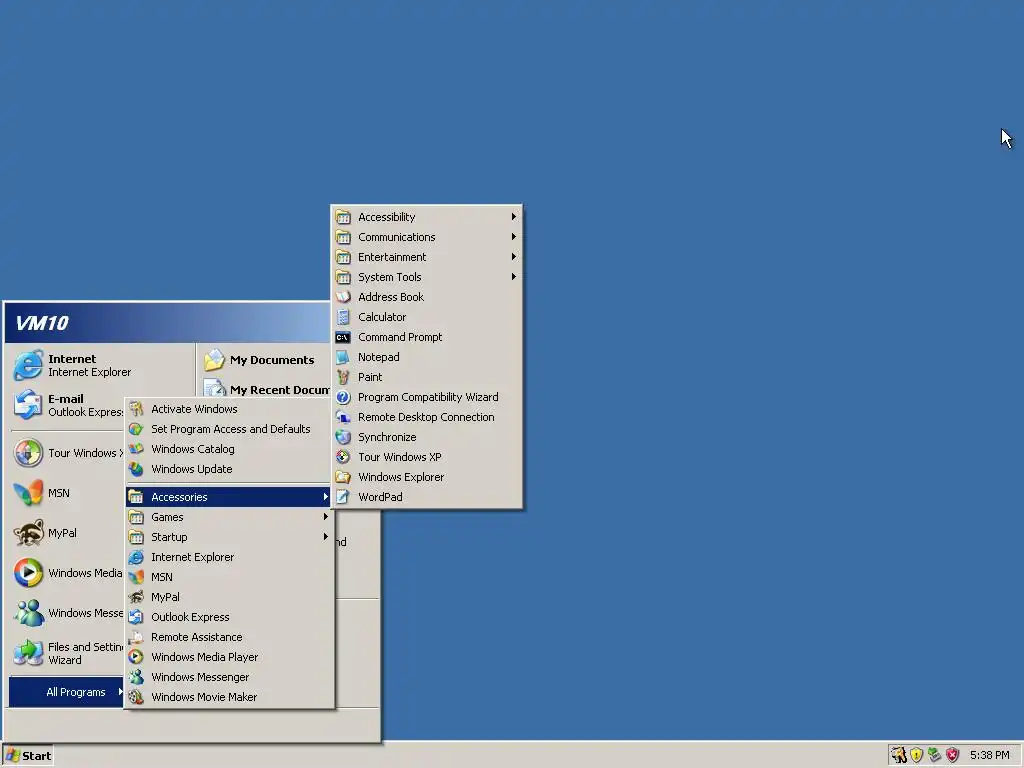Click the Synchronize icon
Viewport: 1024px width, 768px height.
click(343, 437)
